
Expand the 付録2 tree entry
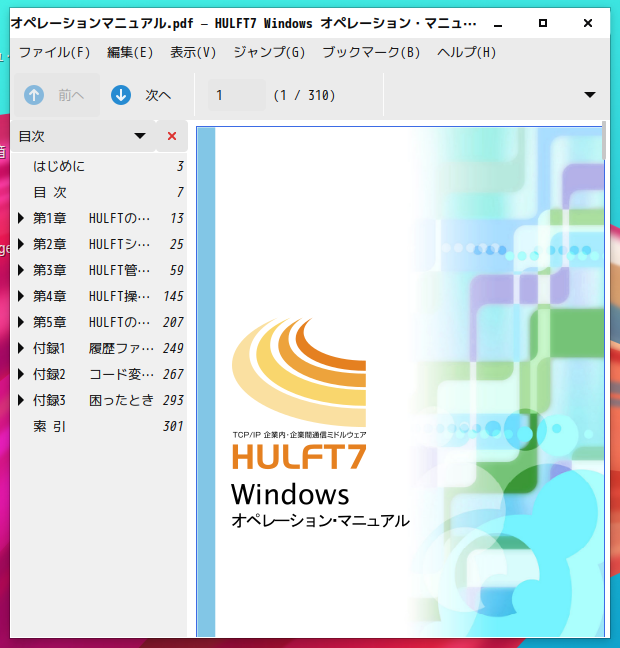pos(20,374)
